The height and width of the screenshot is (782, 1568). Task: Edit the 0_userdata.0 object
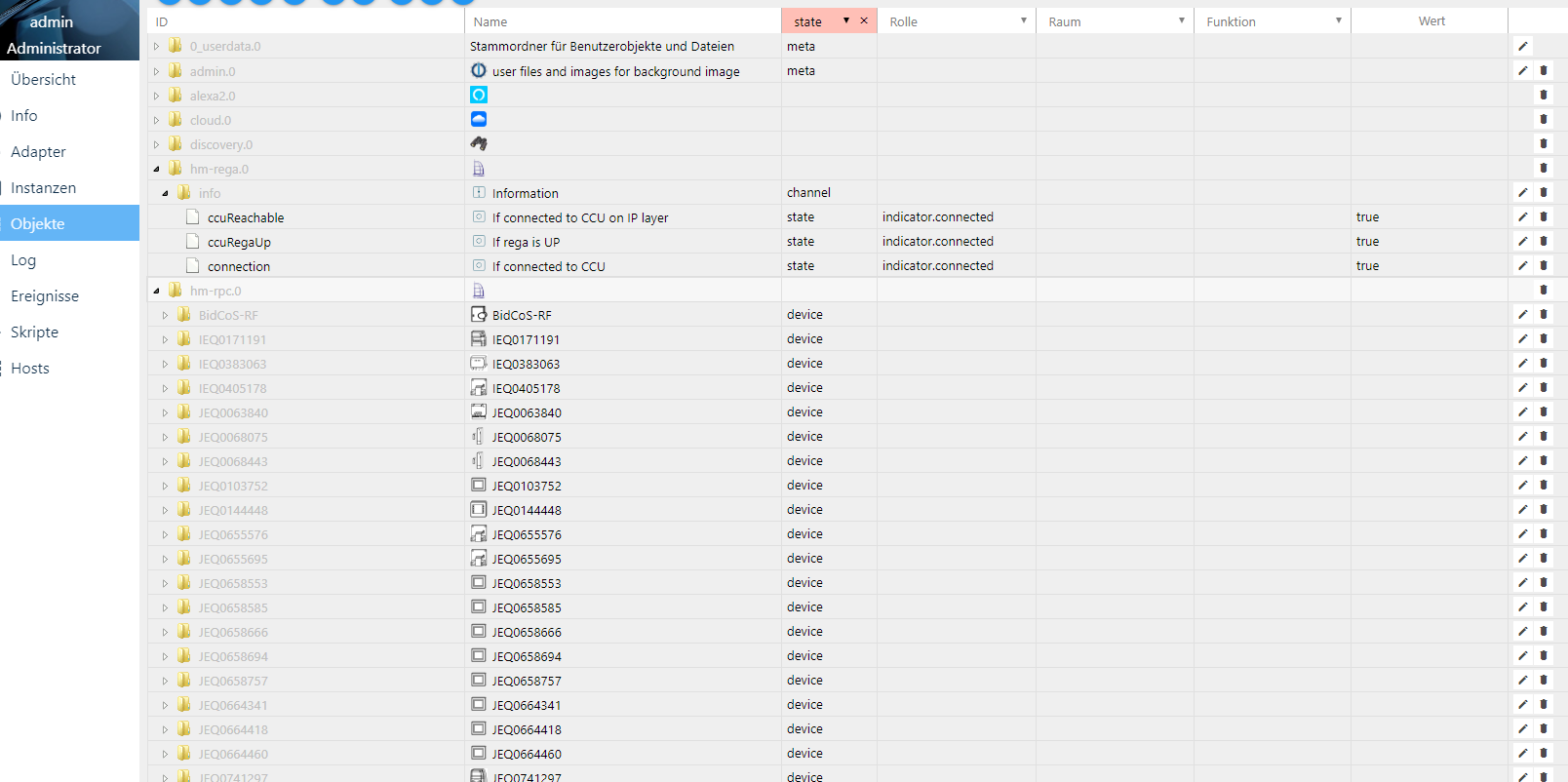tap(1522, 46)
